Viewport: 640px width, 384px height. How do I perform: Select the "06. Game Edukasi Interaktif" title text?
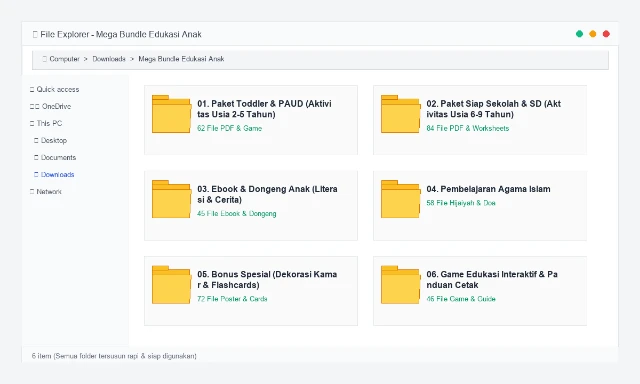point(492,280)
